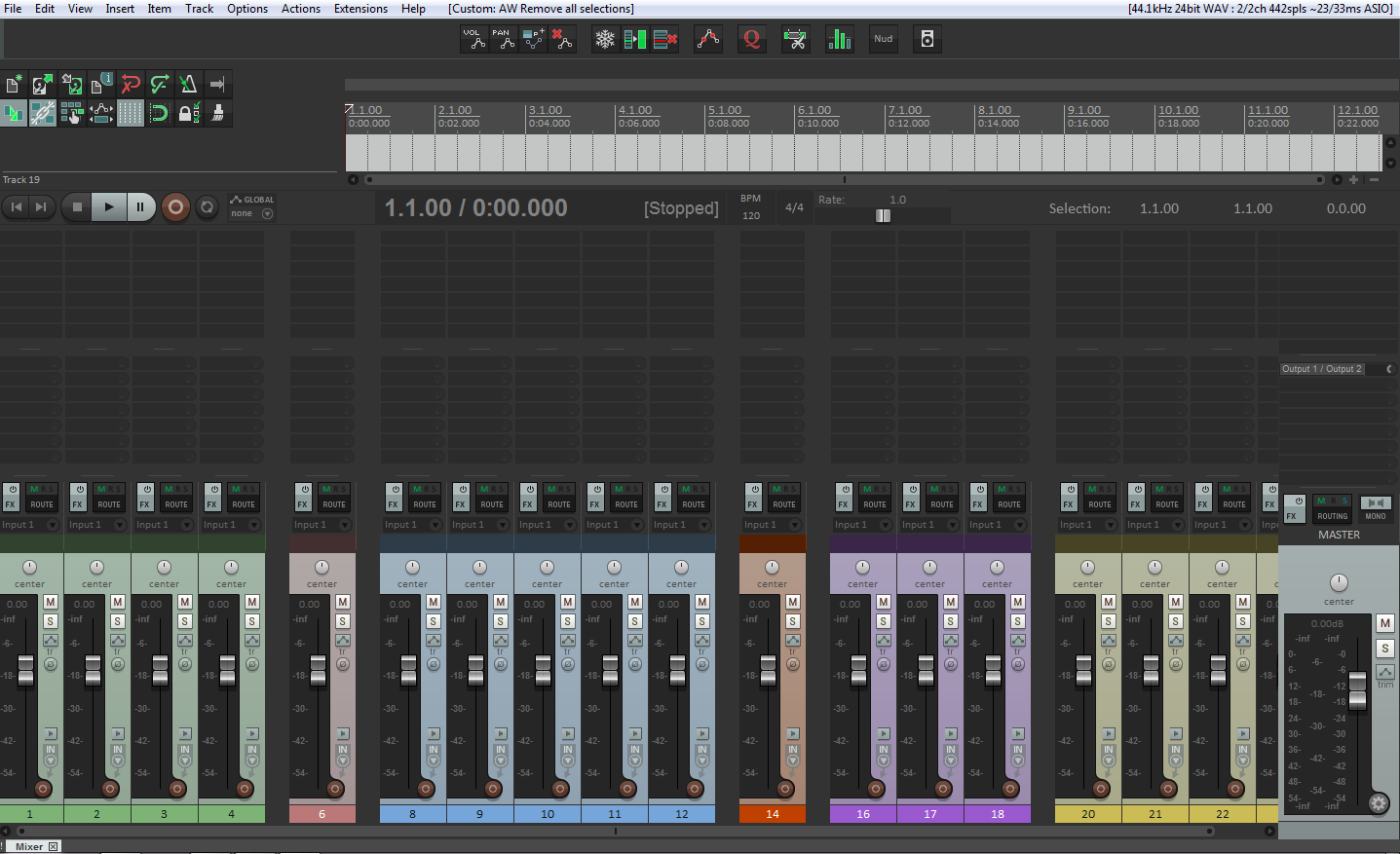
Task: Click the VOL envelope toolbar icon
Action: click(473, 39)
